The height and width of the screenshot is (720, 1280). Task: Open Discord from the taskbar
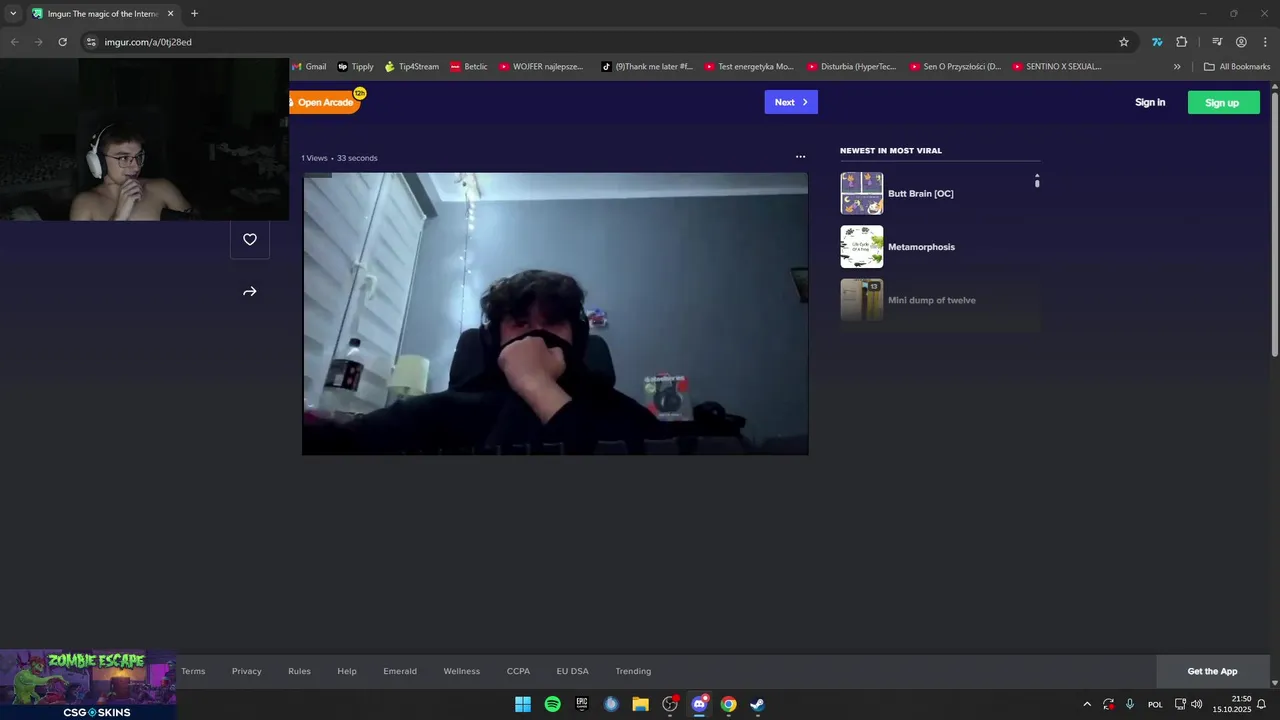tap(699, 704)
